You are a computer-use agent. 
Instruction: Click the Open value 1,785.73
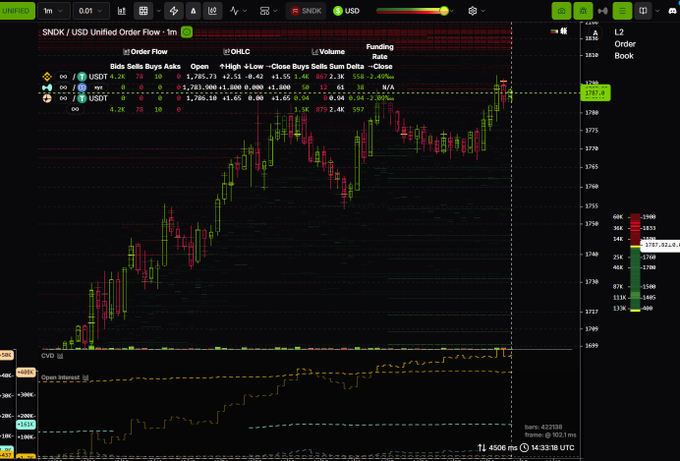(201, 77)
